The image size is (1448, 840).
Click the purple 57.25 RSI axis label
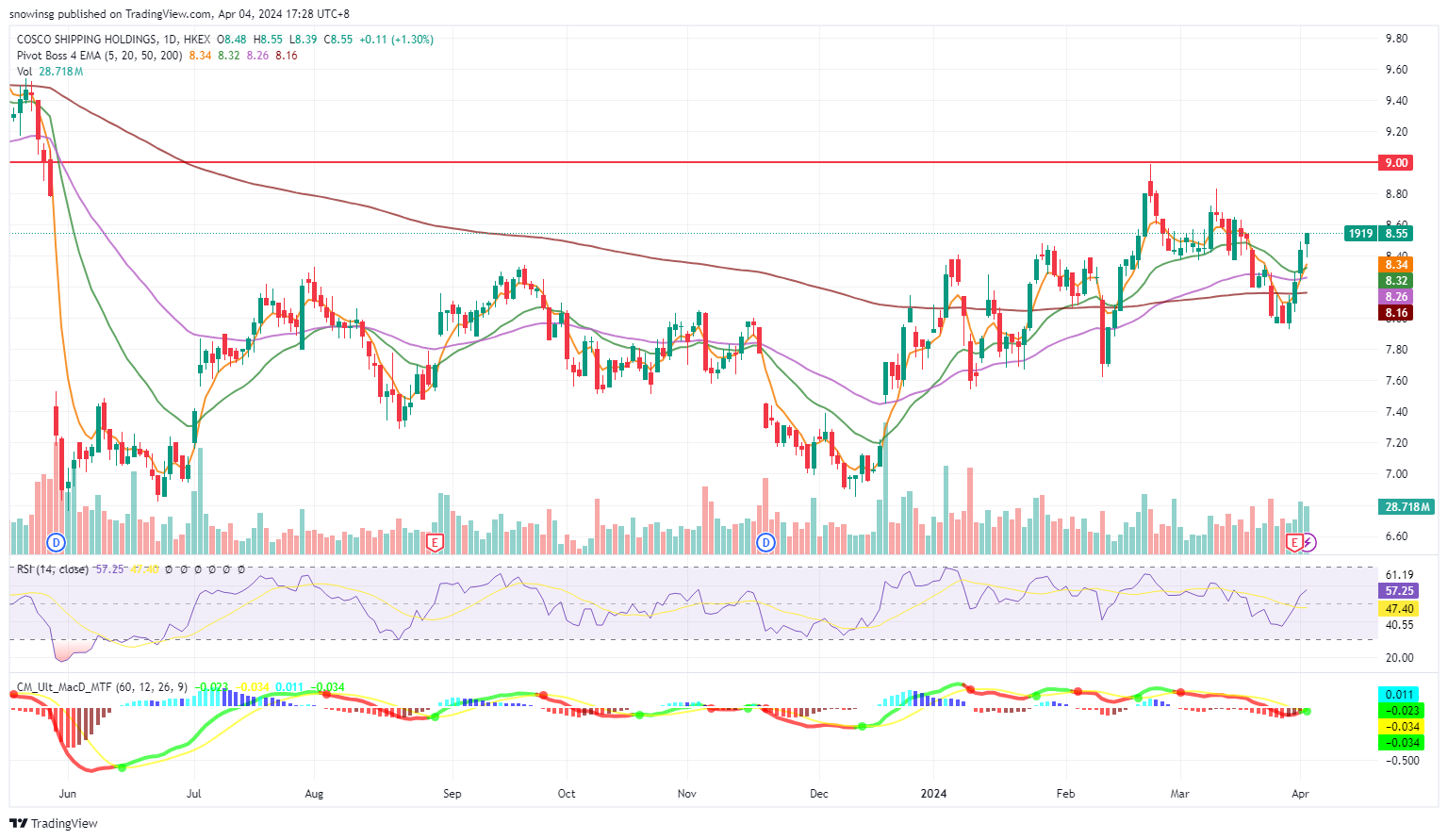click(x=1399, y=591)
